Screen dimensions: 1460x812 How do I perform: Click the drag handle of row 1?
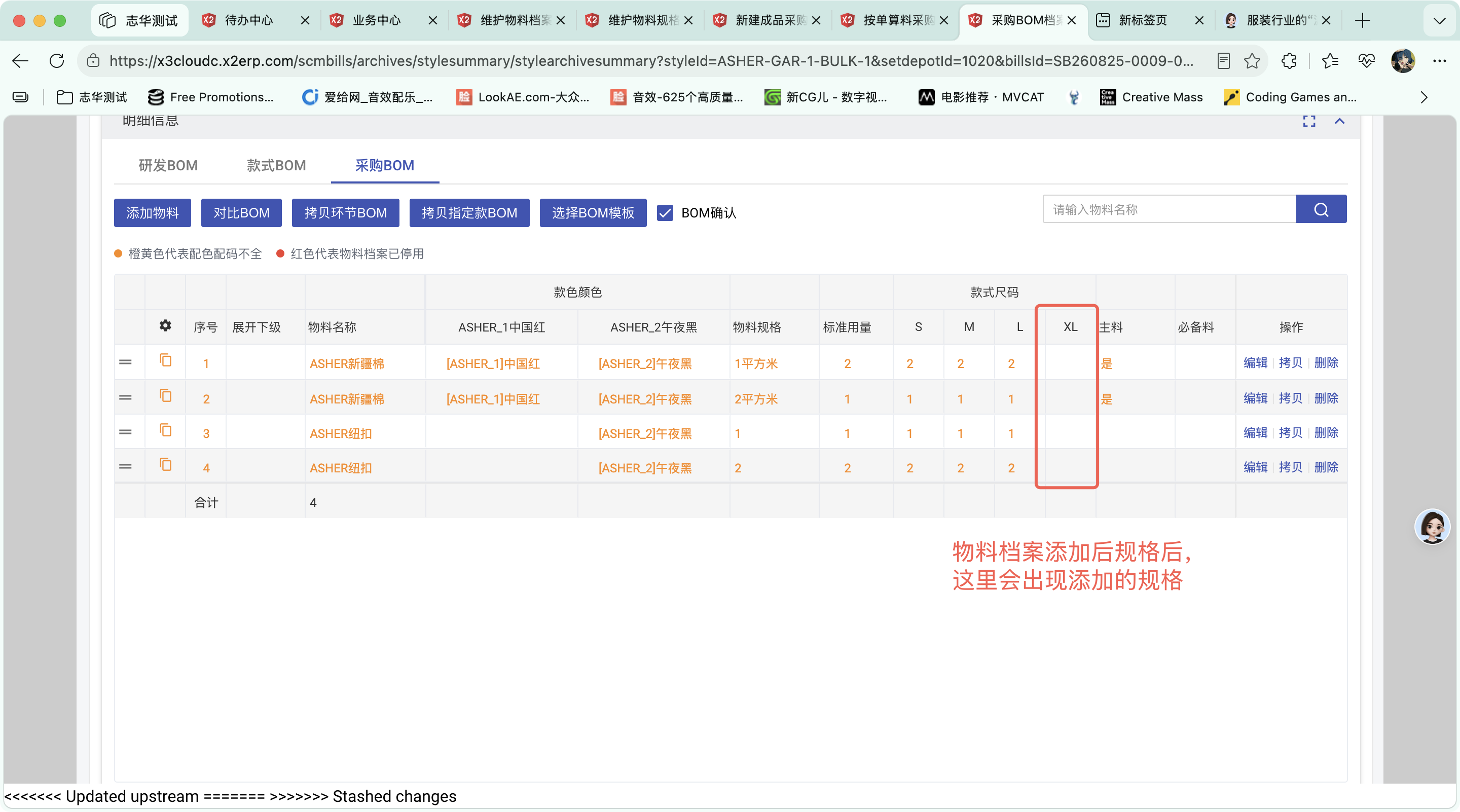(x=125, y=362)
